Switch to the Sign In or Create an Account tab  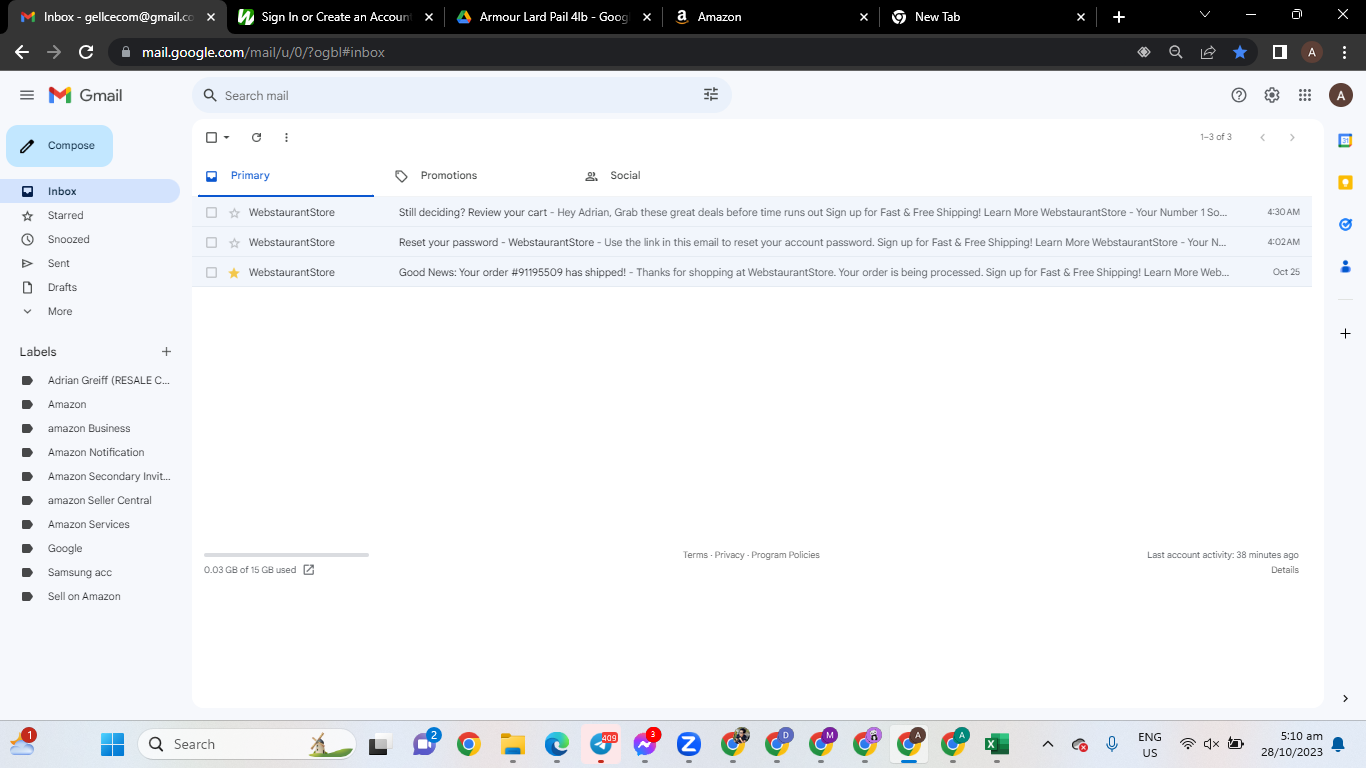click(336, 17)
